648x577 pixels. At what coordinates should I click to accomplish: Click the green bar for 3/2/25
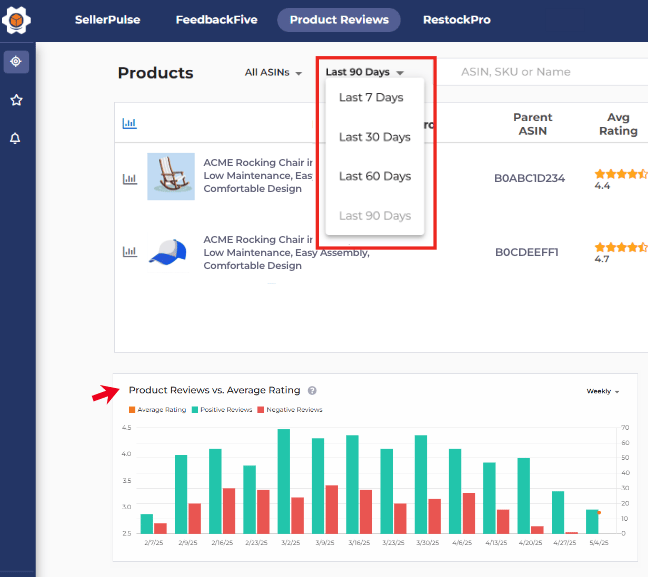pyautogui.click(x=284, y=481)
